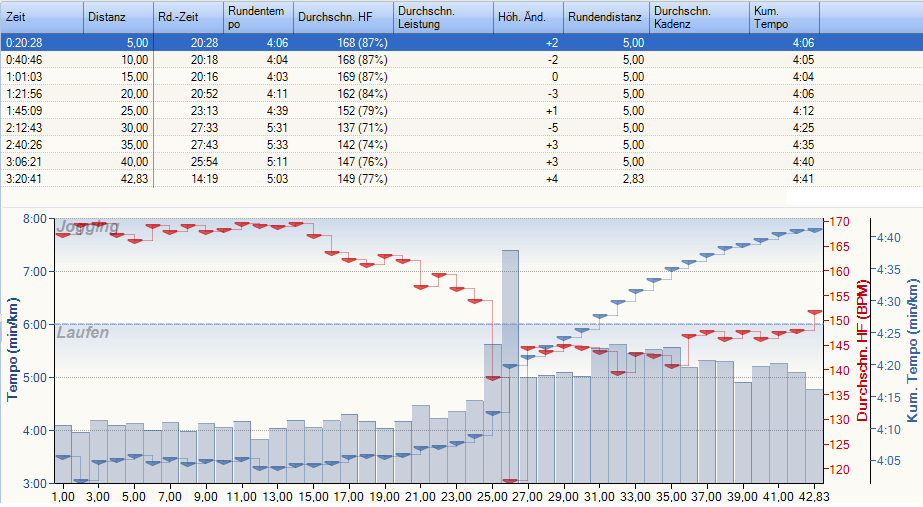
Task: Click heart rate cell 162 (84%)
Action: point(362,94)
